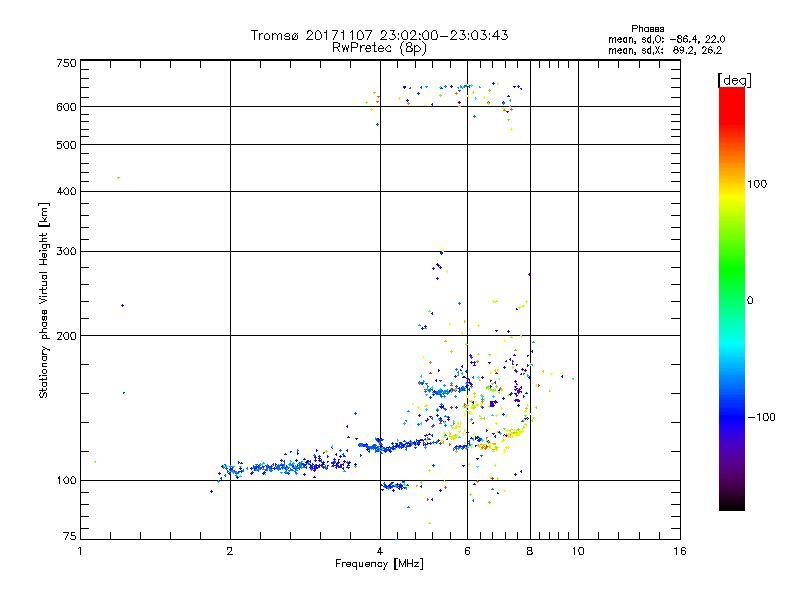Click the "Frequency [MHz]" axis label
The width and height of the screenshot is (800, 600).
pyautogui.click(x=379, y=564)
